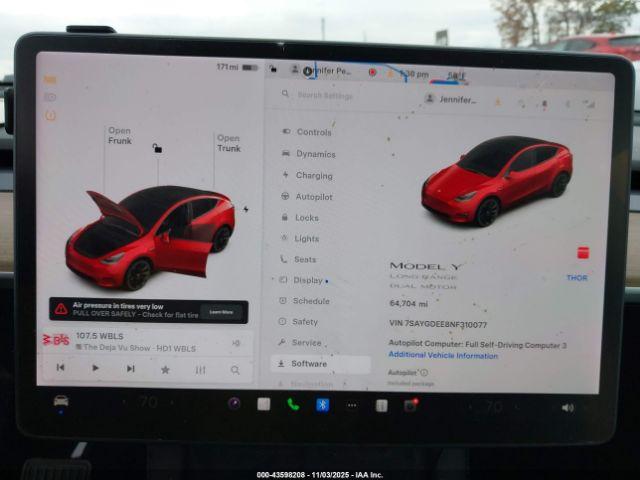The width and height of the screenshot is (640, 480).
Task: Skip to next radio station
Action: pyautogui.click(x=131, y=369)
